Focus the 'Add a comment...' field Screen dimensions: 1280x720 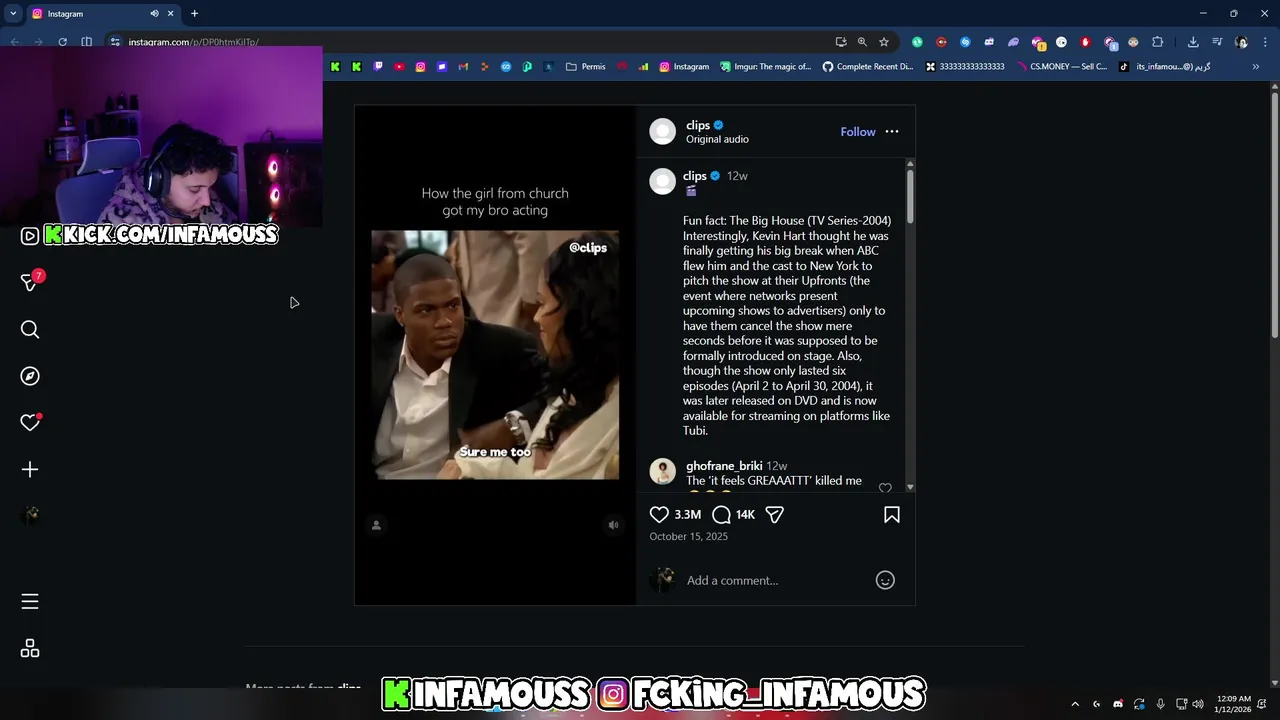(775, 580)
